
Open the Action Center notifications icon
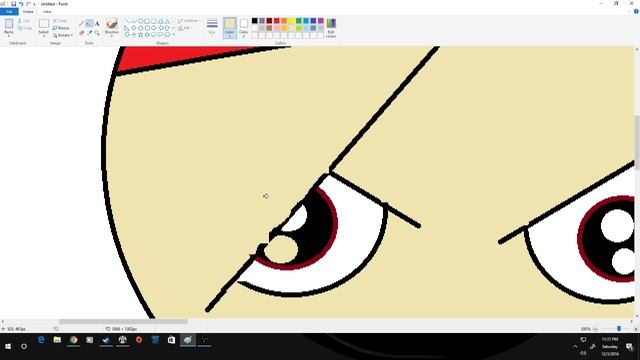[x=629, y=347]
